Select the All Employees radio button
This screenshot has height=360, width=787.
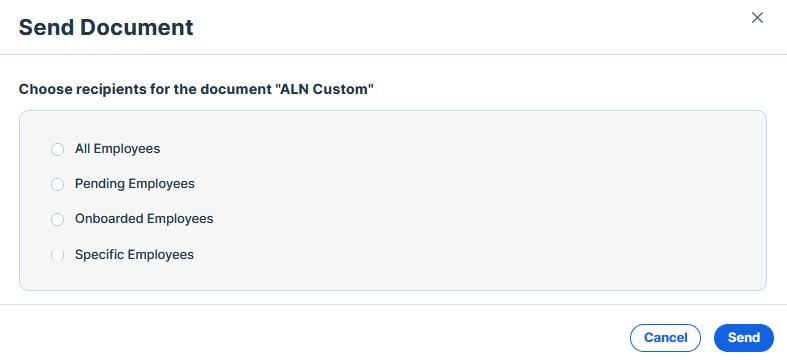(58, 150)
